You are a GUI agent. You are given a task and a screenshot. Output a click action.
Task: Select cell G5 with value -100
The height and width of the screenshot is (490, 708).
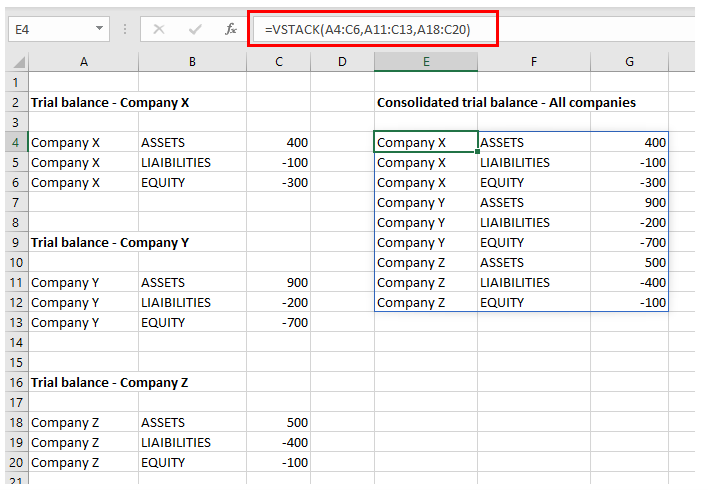point(629,163)
